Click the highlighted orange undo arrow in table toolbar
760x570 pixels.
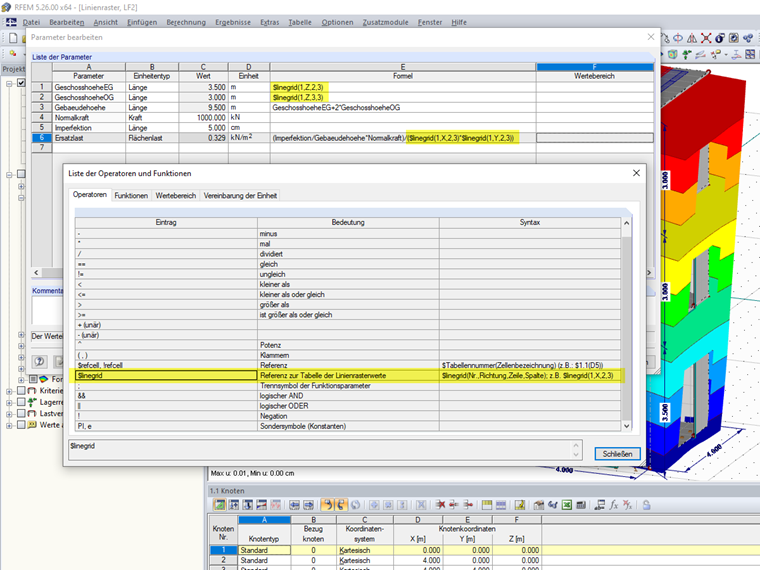pyautogui.click(x=327, y=505)
